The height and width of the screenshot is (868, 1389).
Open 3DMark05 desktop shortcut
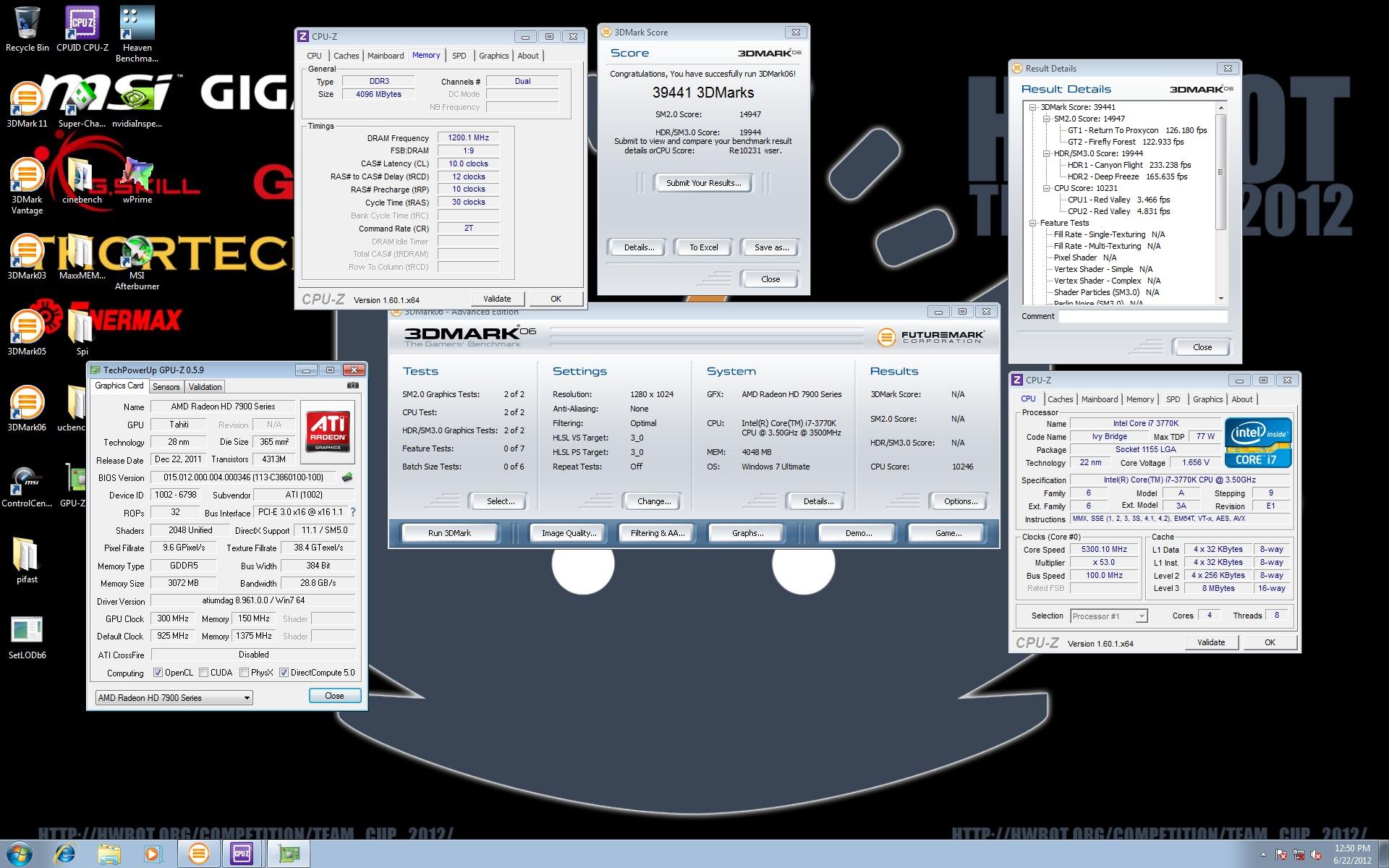(27, 333)
